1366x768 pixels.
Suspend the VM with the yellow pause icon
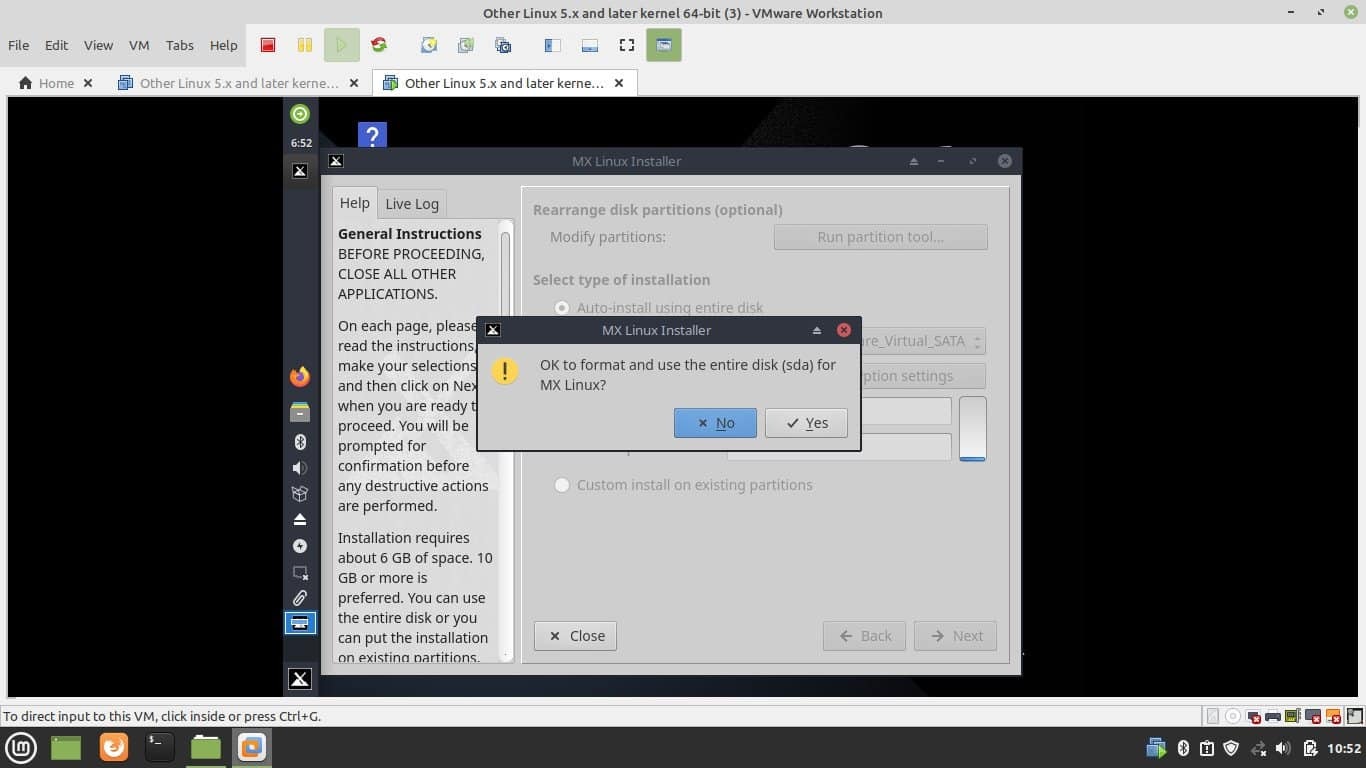pos(305,45)
